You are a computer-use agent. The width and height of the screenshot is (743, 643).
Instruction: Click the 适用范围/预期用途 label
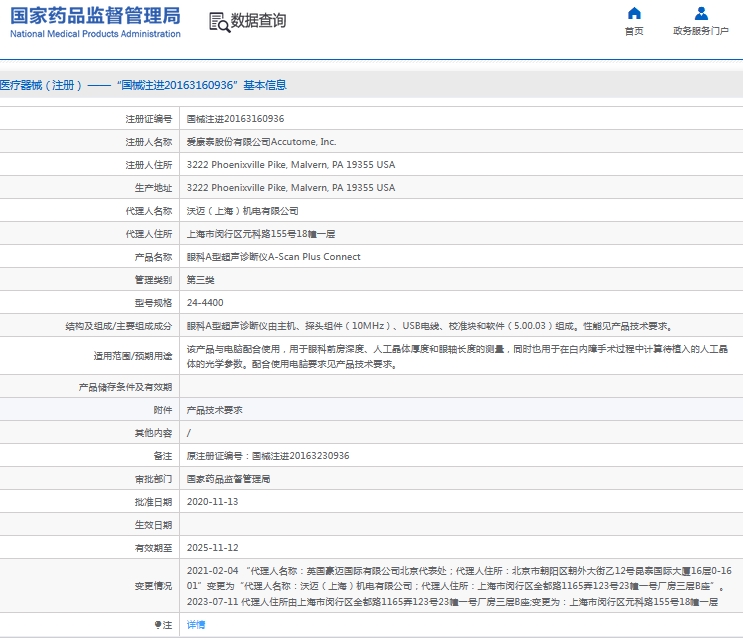click(133, 356)
